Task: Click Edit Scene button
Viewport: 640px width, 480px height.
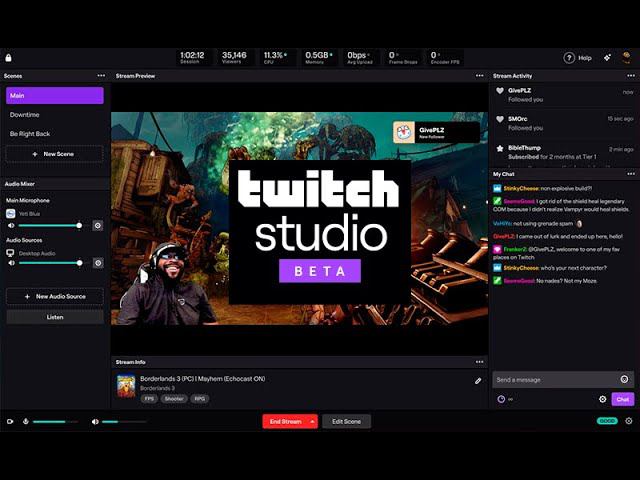Action: pyautogui.click(x=346, y=421)
